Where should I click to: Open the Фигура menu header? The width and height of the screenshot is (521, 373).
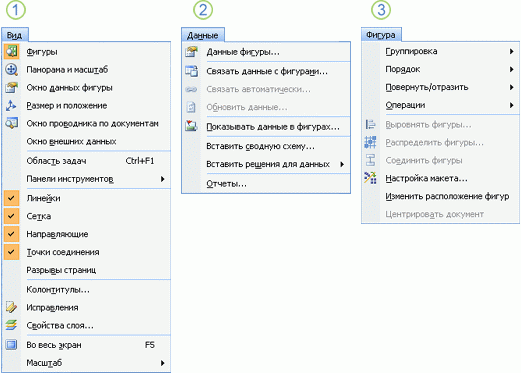381,35
